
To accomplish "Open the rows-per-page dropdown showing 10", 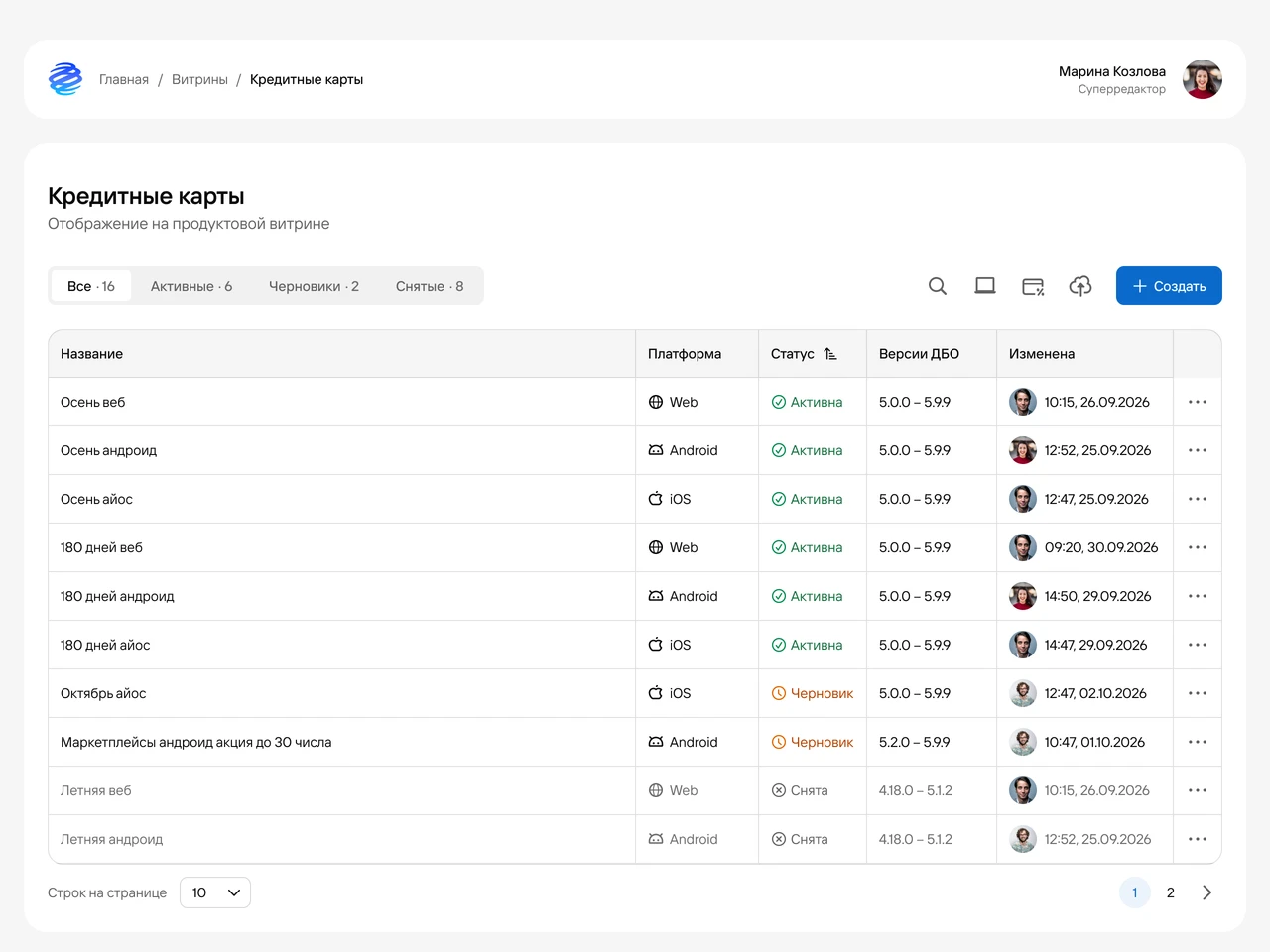I will point(215,892).
